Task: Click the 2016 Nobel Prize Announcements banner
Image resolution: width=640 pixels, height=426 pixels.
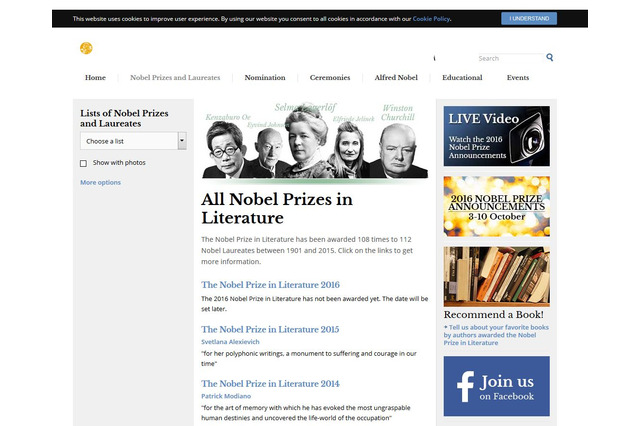Action: 496,206
